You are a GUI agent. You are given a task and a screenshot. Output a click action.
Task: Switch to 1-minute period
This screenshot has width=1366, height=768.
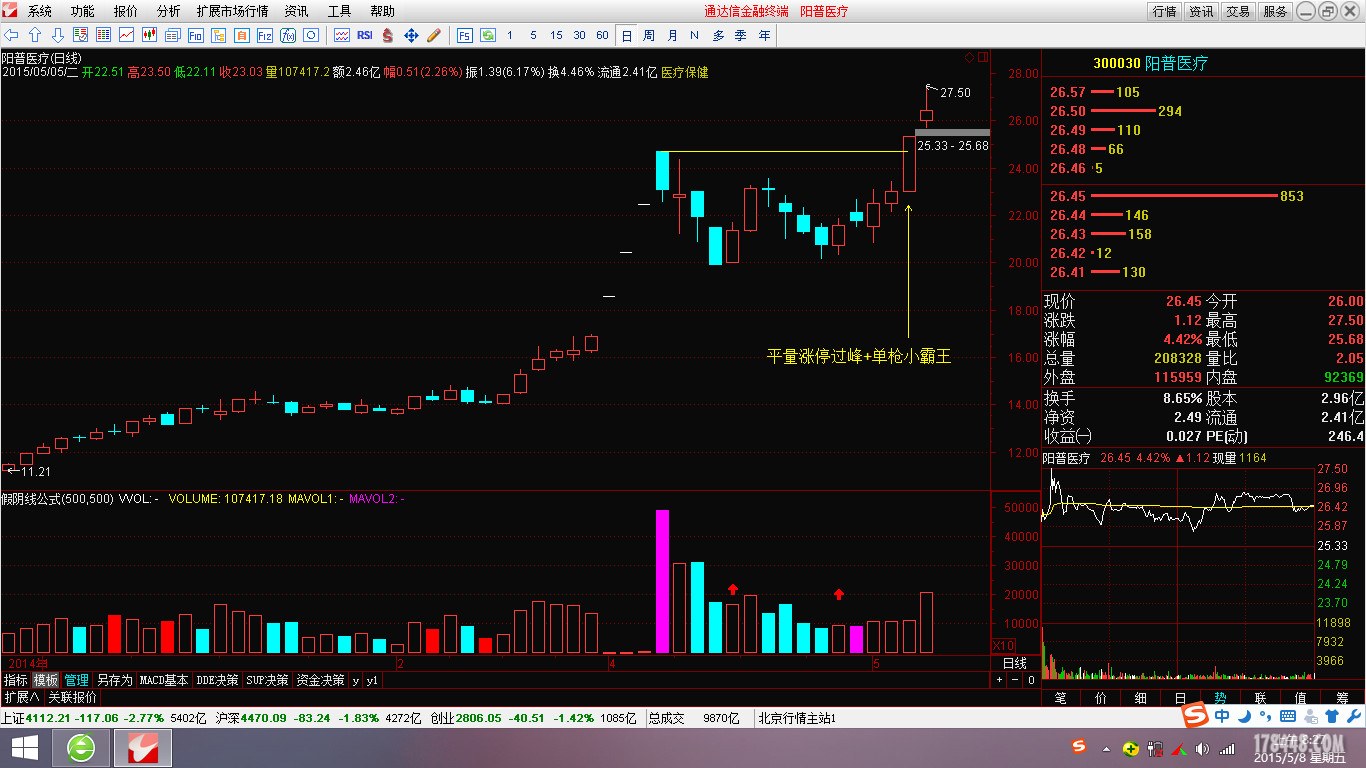(x=510, y=35)
